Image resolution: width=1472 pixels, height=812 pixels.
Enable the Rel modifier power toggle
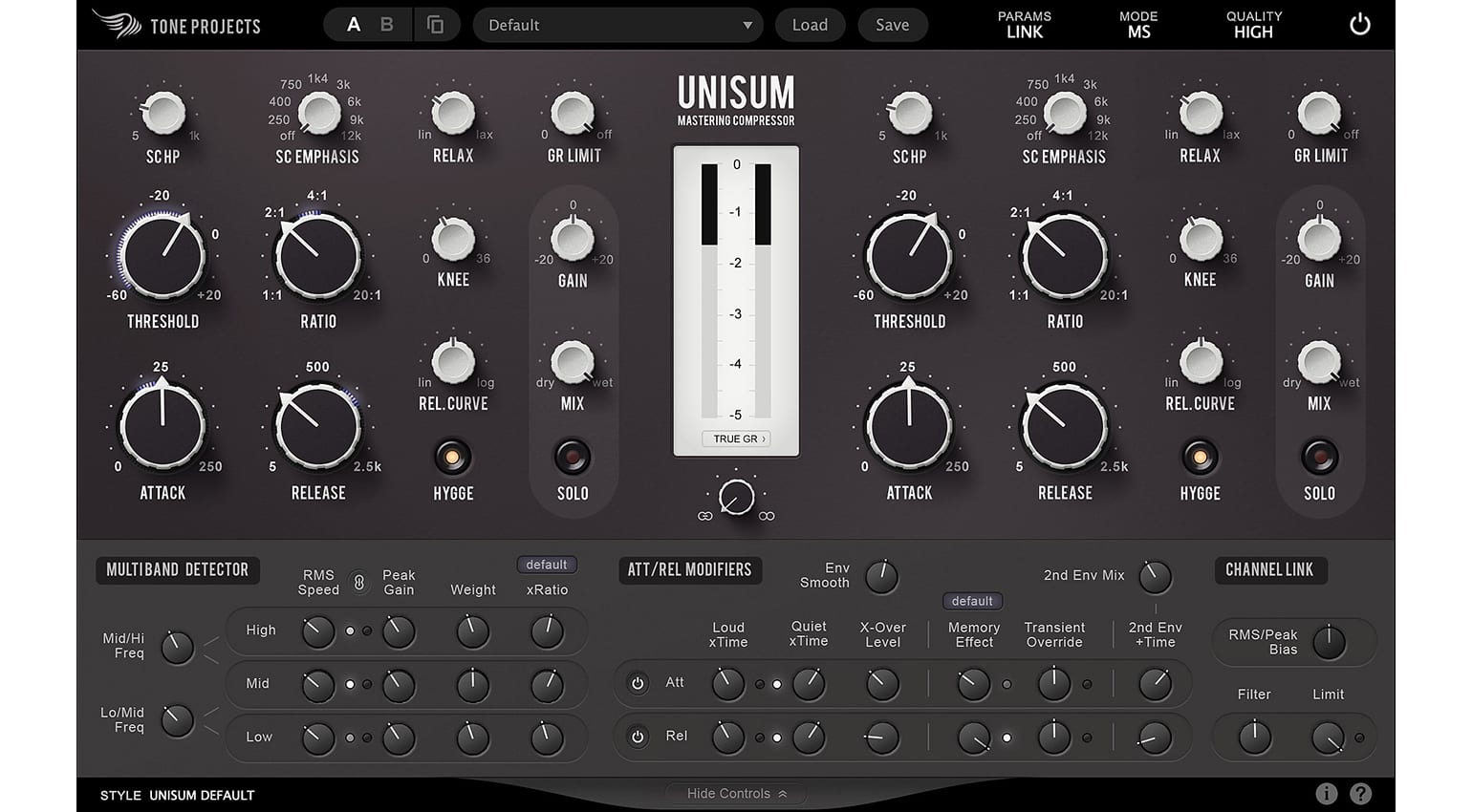point(639,737)
